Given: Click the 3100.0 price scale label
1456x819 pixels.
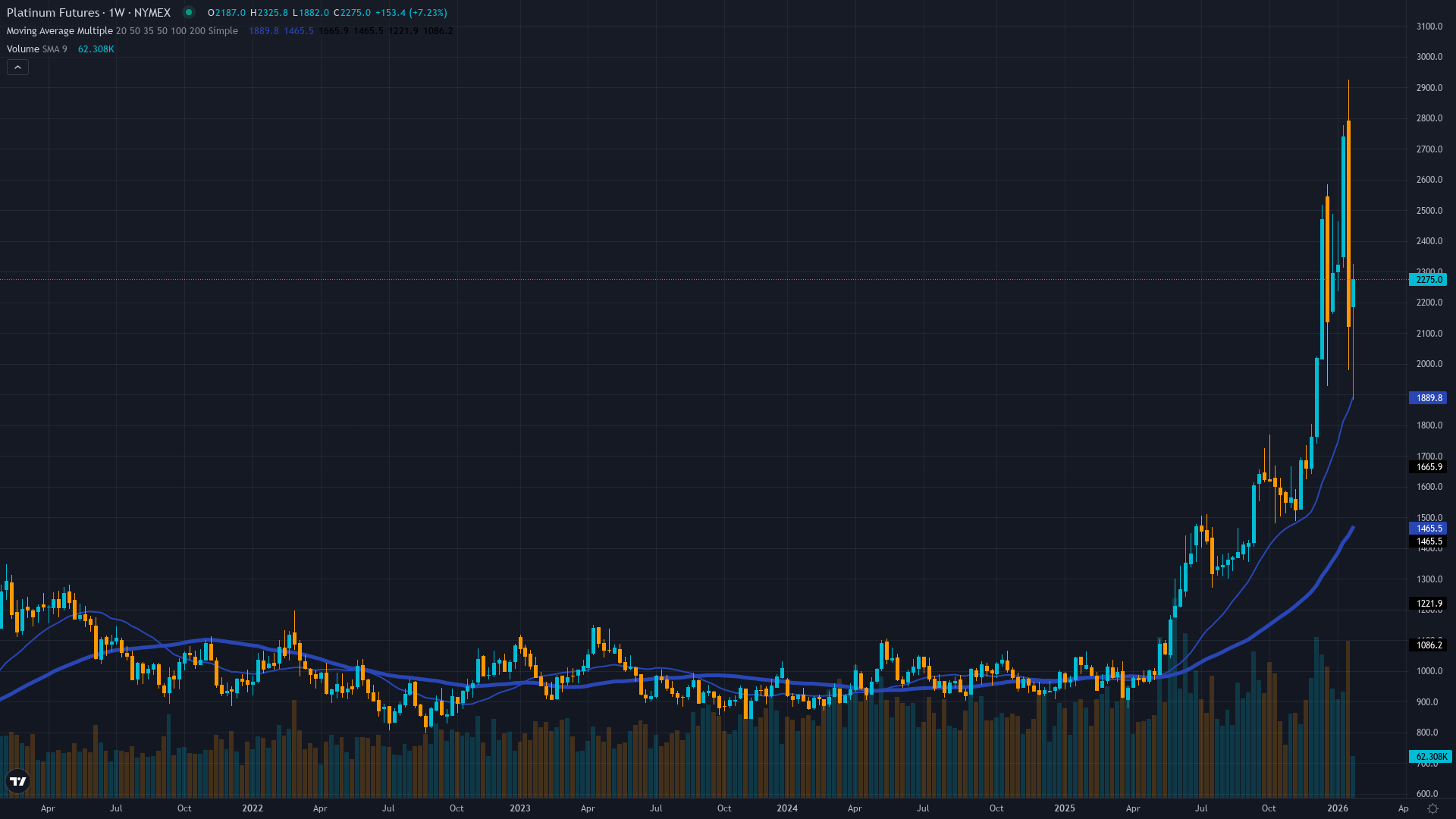Looking at the screenshot, I should tap(1429, 27).
